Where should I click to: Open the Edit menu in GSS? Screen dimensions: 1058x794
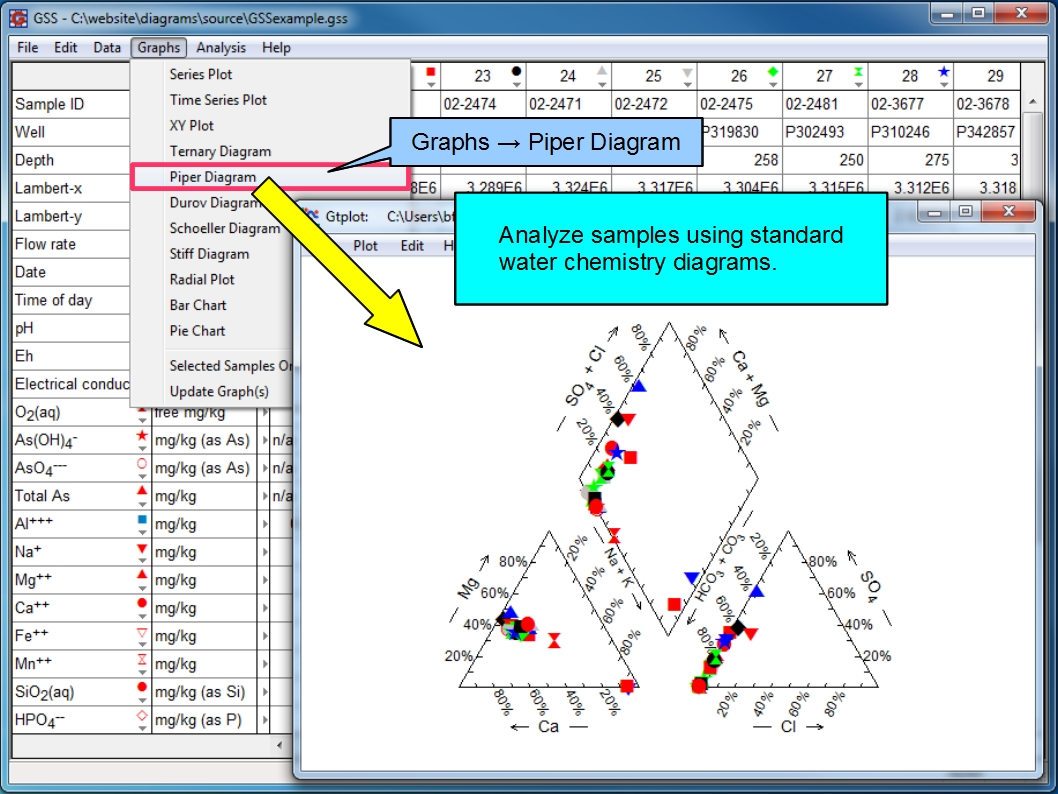point(65,48)
